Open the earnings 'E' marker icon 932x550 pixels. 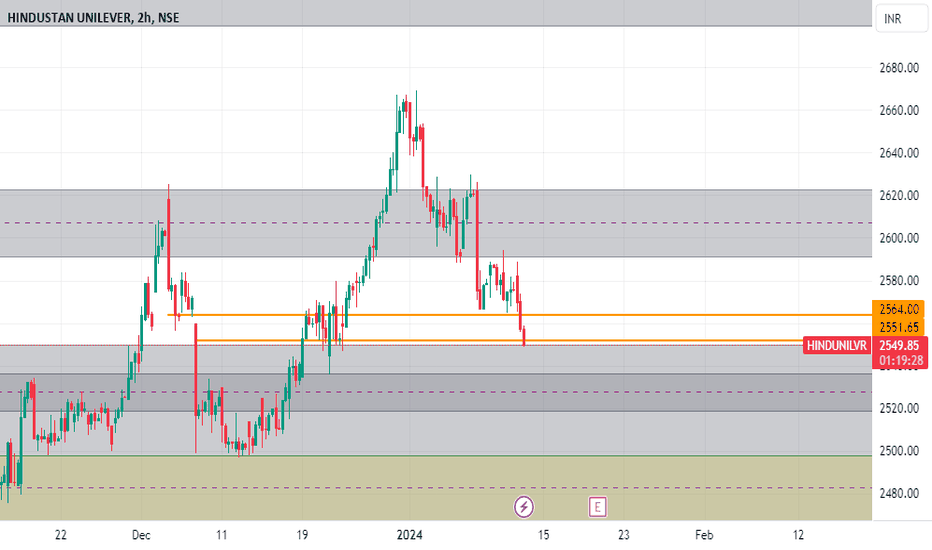597,507
